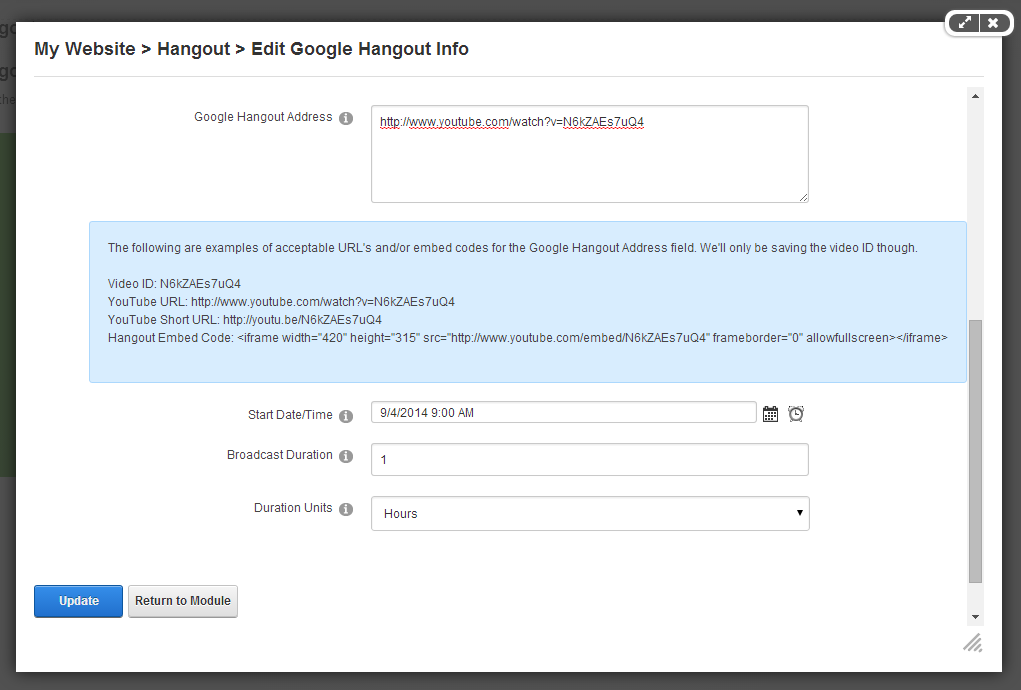Open the Duration Units Hours dropdown
This screenshot has width=1021, height=690.
click(x=590, y=514)
